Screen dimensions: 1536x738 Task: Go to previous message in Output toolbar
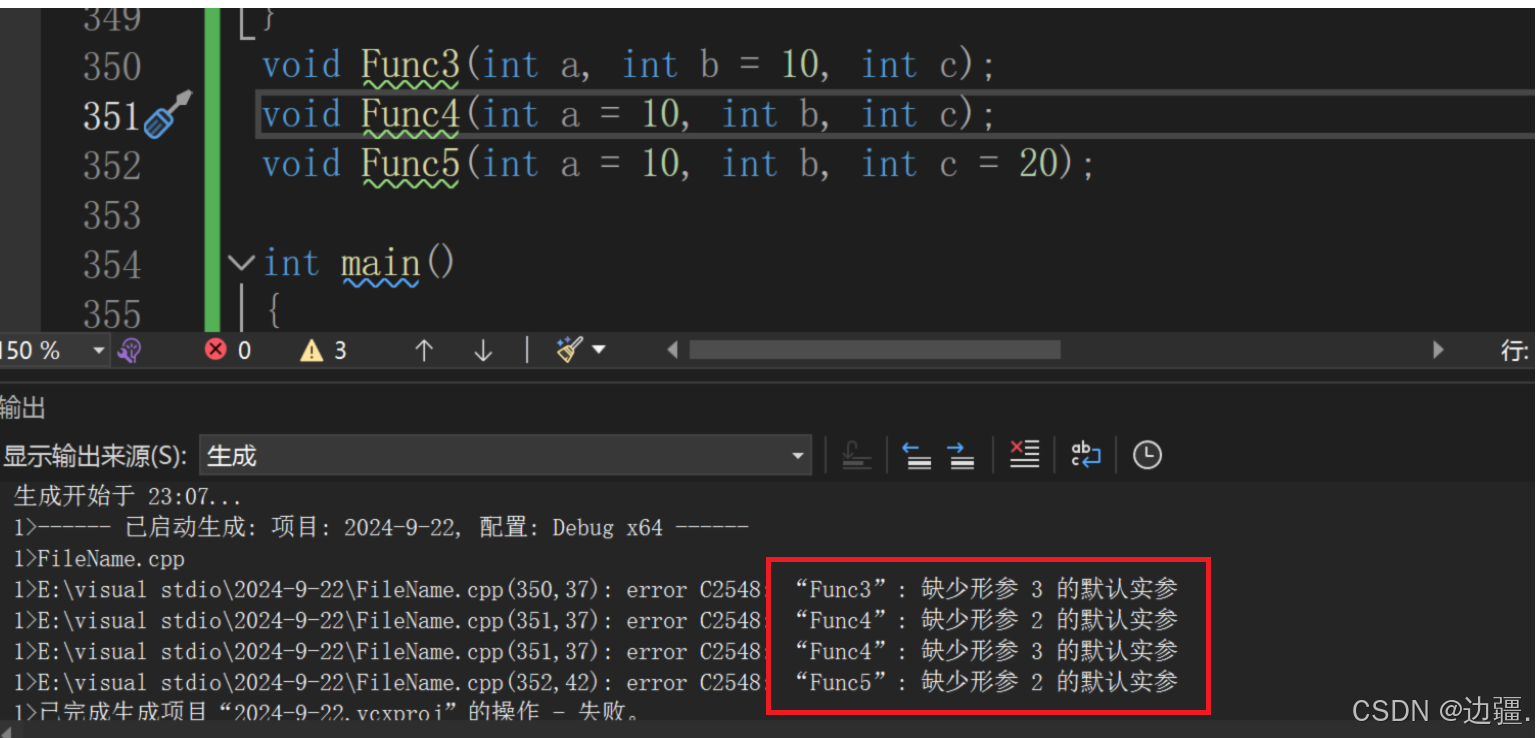coord(917,456)
